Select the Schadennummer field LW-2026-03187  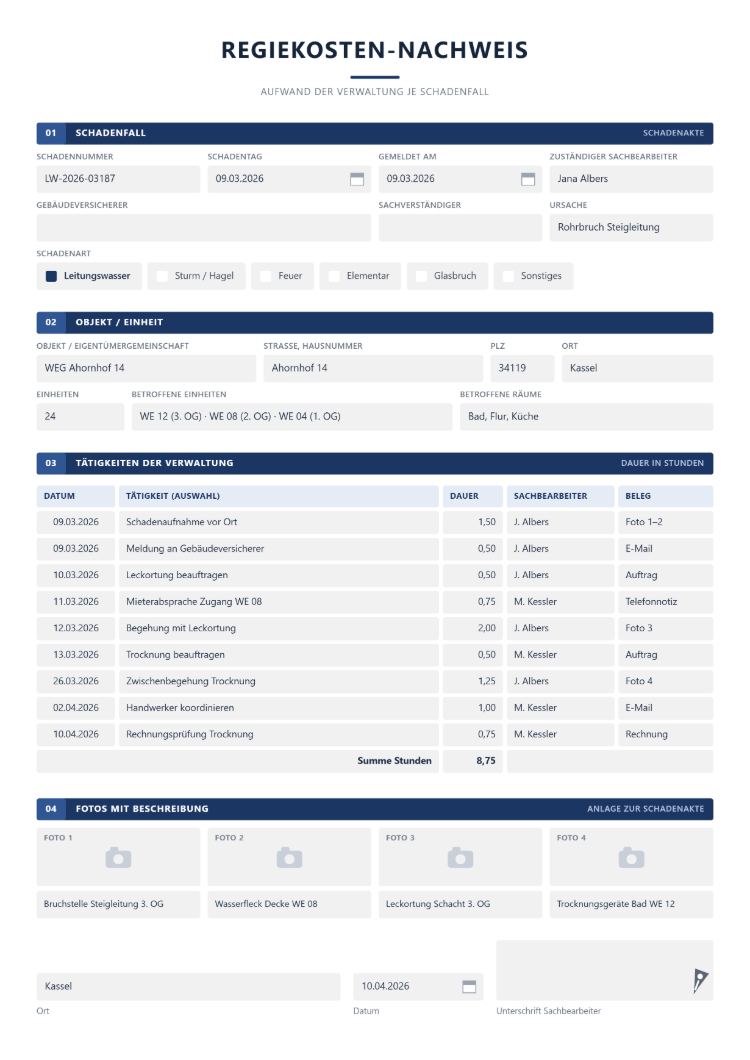tap(118, 179)
